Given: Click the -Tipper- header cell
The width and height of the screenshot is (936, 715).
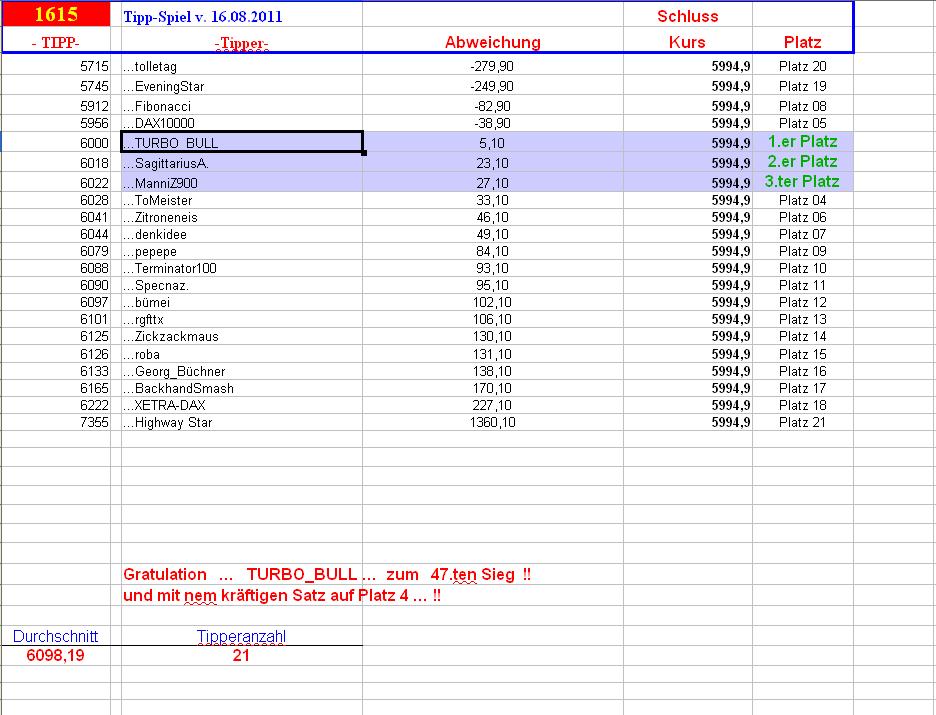Looking at the screenshot, I should click(241, 43).
